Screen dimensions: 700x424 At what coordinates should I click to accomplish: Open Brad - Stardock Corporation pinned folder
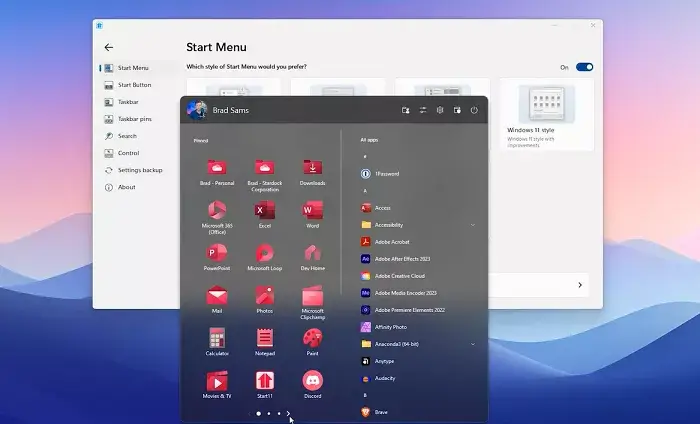point(265,175)
